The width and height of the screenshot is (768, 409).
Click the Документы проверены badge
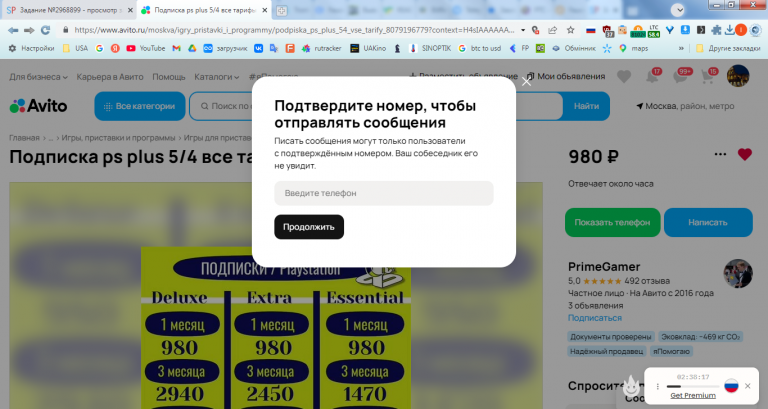[610, 337]
